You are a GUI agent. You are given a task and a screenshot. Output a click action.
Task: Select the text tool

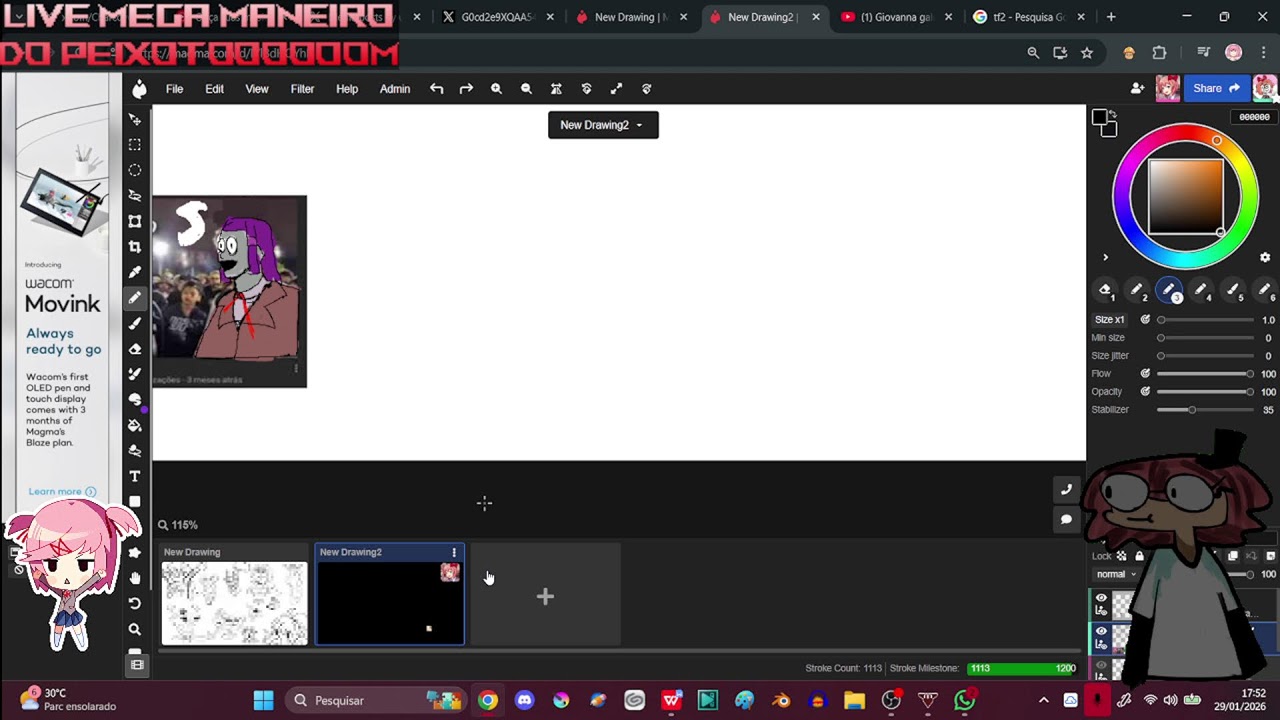tap(135, 476)
